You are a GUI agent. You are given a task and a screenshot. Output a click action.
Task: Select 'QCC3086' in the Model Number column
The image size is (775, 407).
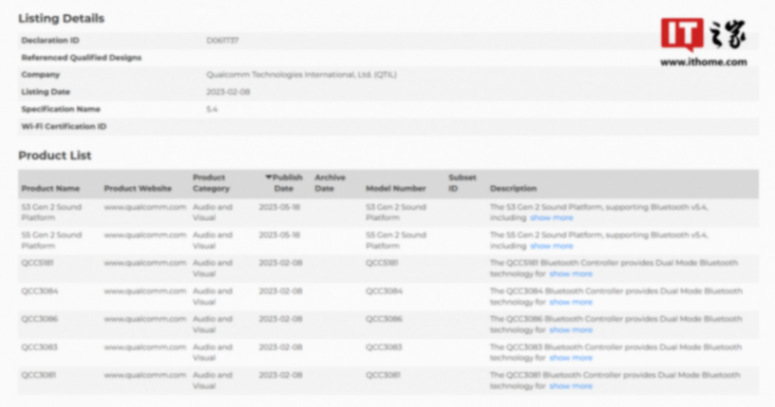(384, 319)
